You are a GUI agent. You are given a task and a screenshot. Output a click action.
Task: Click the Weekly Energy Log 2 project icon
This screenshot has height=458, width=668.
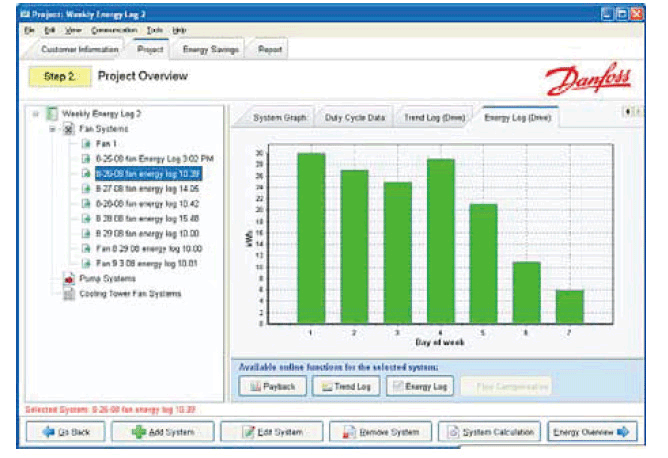point(52,114)
